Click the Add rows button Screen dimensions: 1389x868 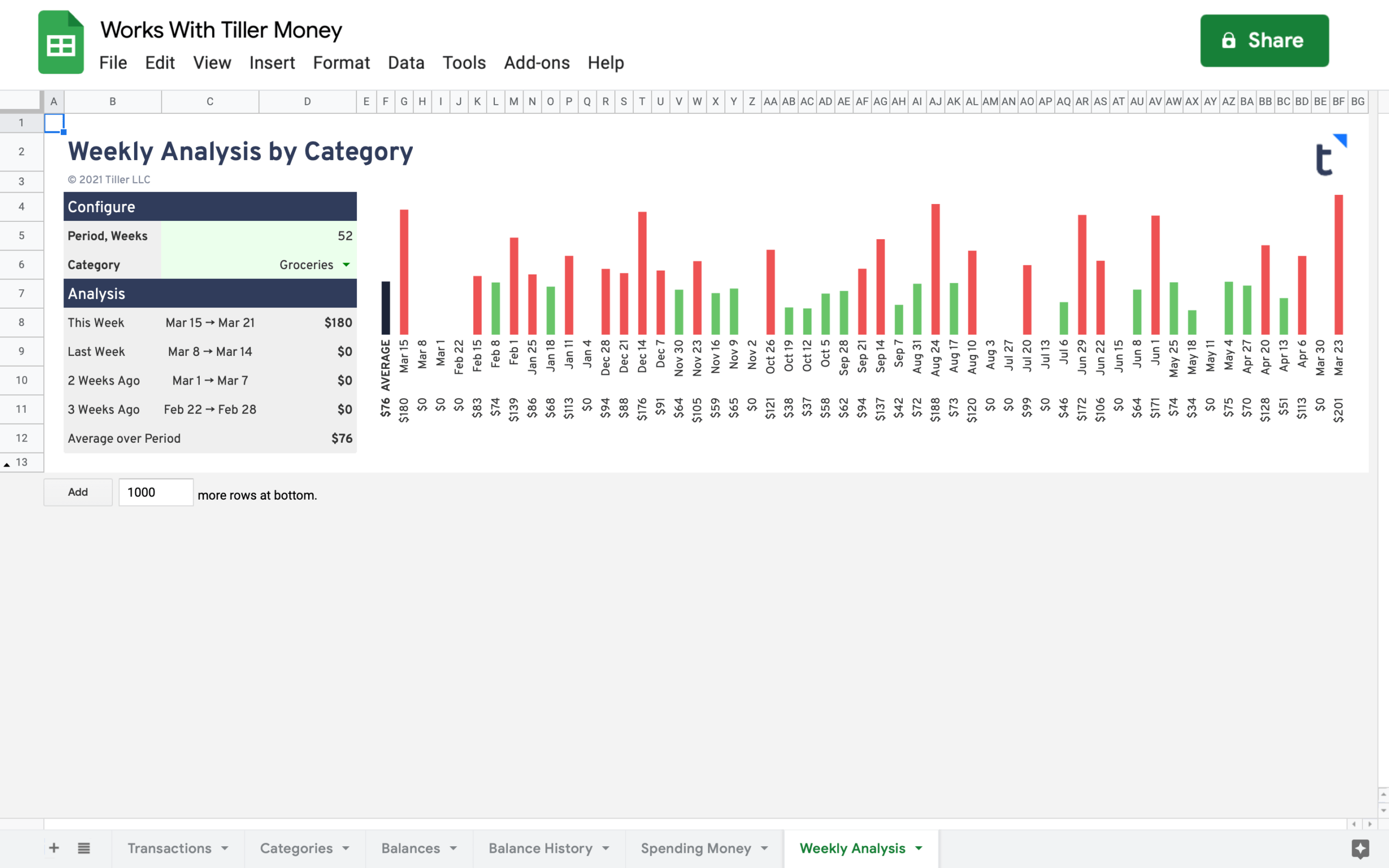(78, 492)
